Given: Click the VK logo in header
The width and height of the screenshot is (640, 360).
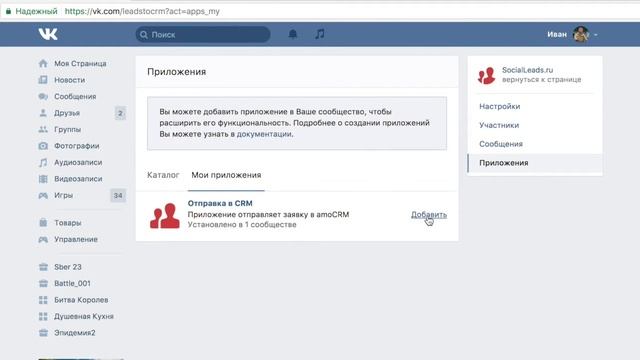Looking at the screenshot, I should tap(48, 34).
